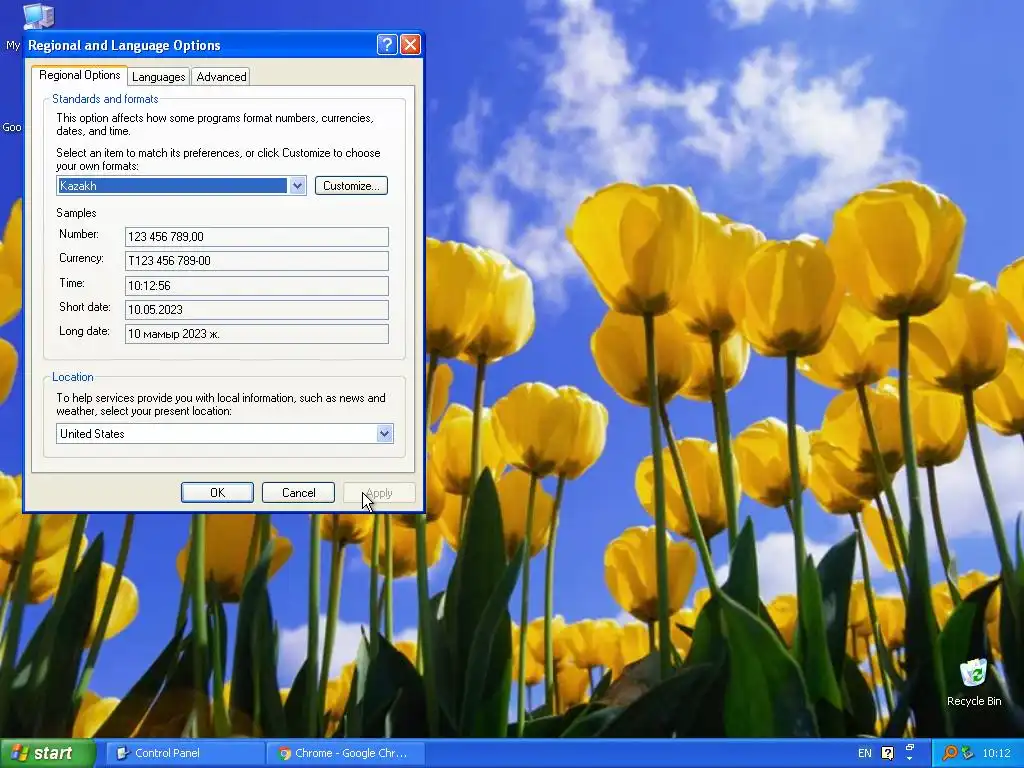This screenshot has height=768, width=1024.
Task: Click the Number sample field
Action: [257, 236]
